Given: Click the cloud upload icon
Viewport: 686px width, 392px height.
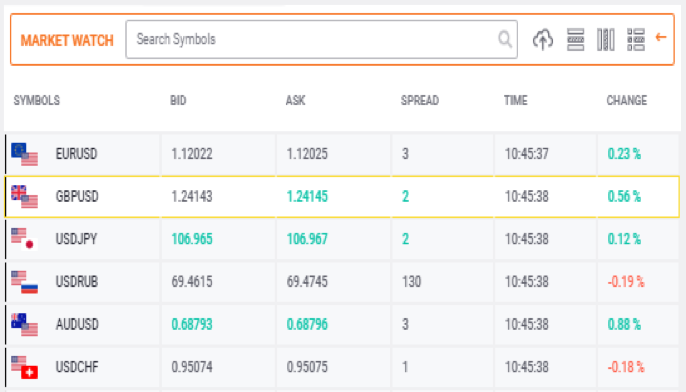Looking at the screenshot, I should coord(542,39).
